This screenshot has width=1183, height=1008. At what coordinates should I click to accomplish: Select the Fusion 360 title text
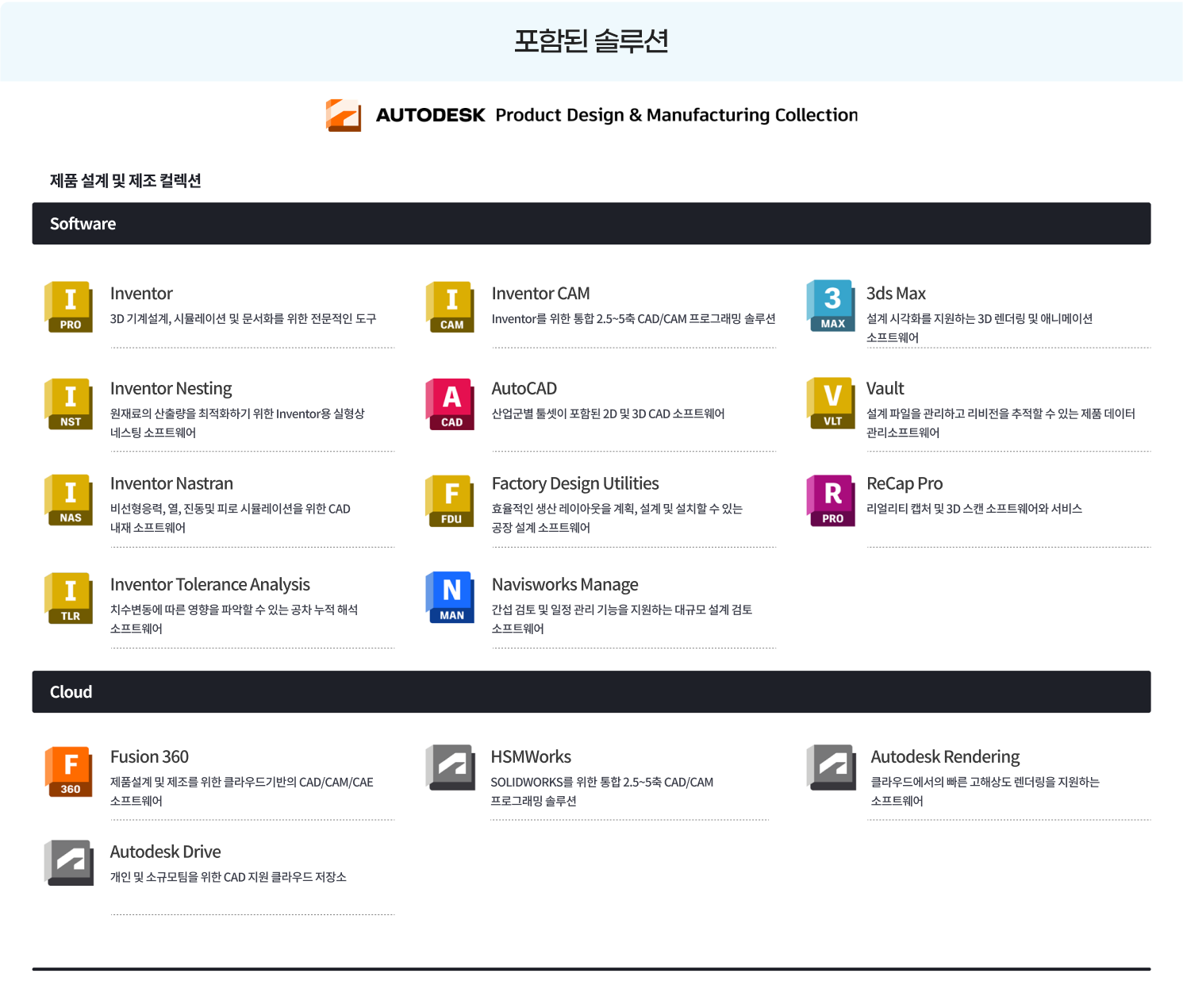pyautogui.click(x=149, y=757)
